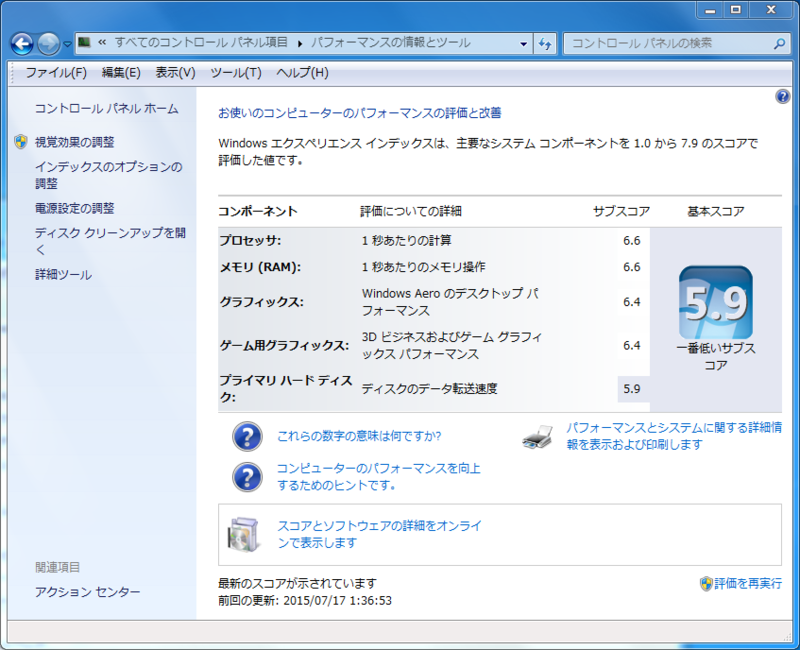The image size is (800, 650).
Task: Minimize the window
Action: click(710, 9)
